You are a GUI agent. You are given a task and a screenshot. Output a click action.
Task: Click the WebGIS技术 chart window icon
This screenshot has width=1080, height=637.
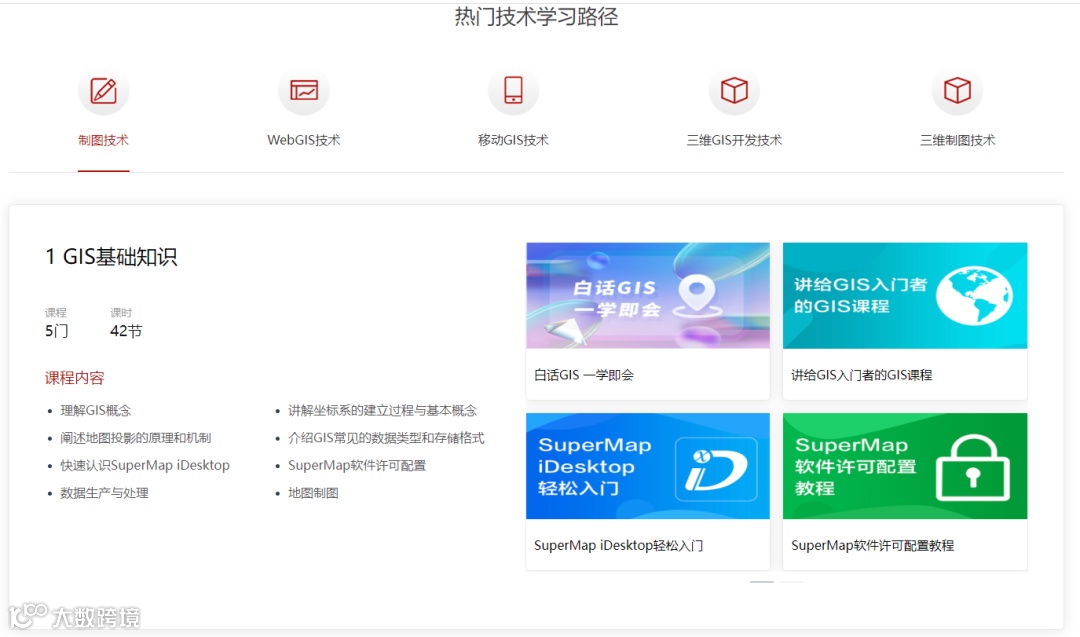point(304,91)
